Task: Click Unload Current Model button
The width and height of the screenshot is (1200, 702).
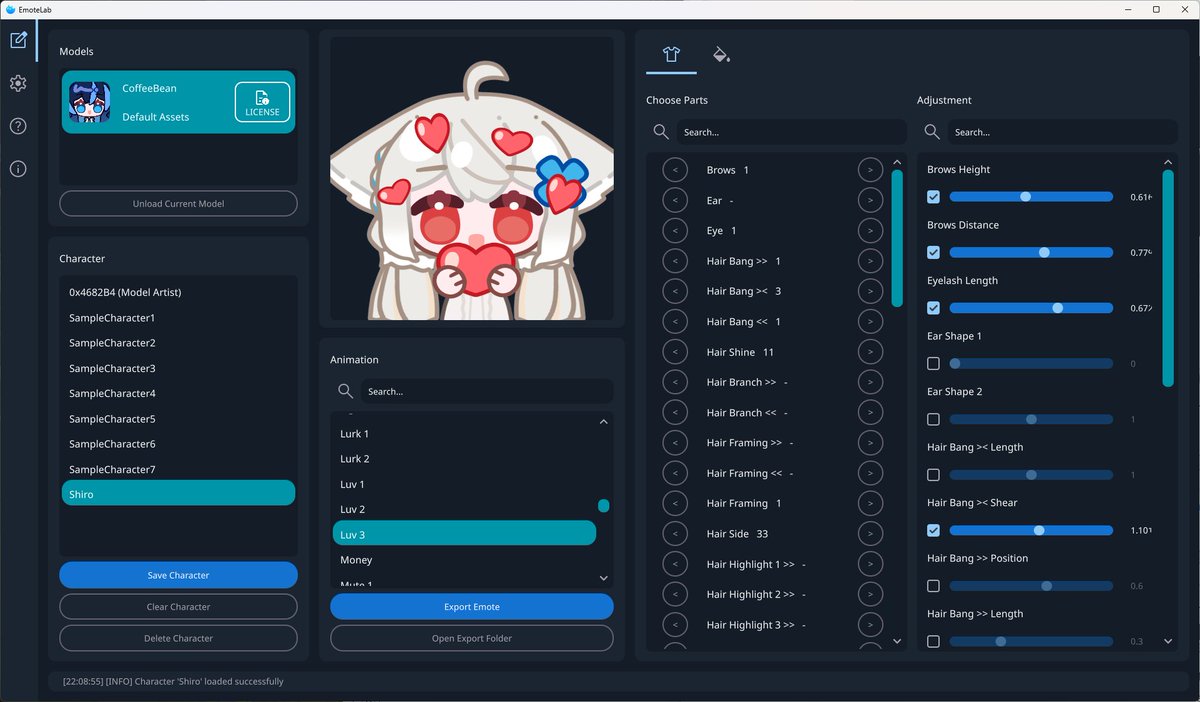Action: coord(178,204)
